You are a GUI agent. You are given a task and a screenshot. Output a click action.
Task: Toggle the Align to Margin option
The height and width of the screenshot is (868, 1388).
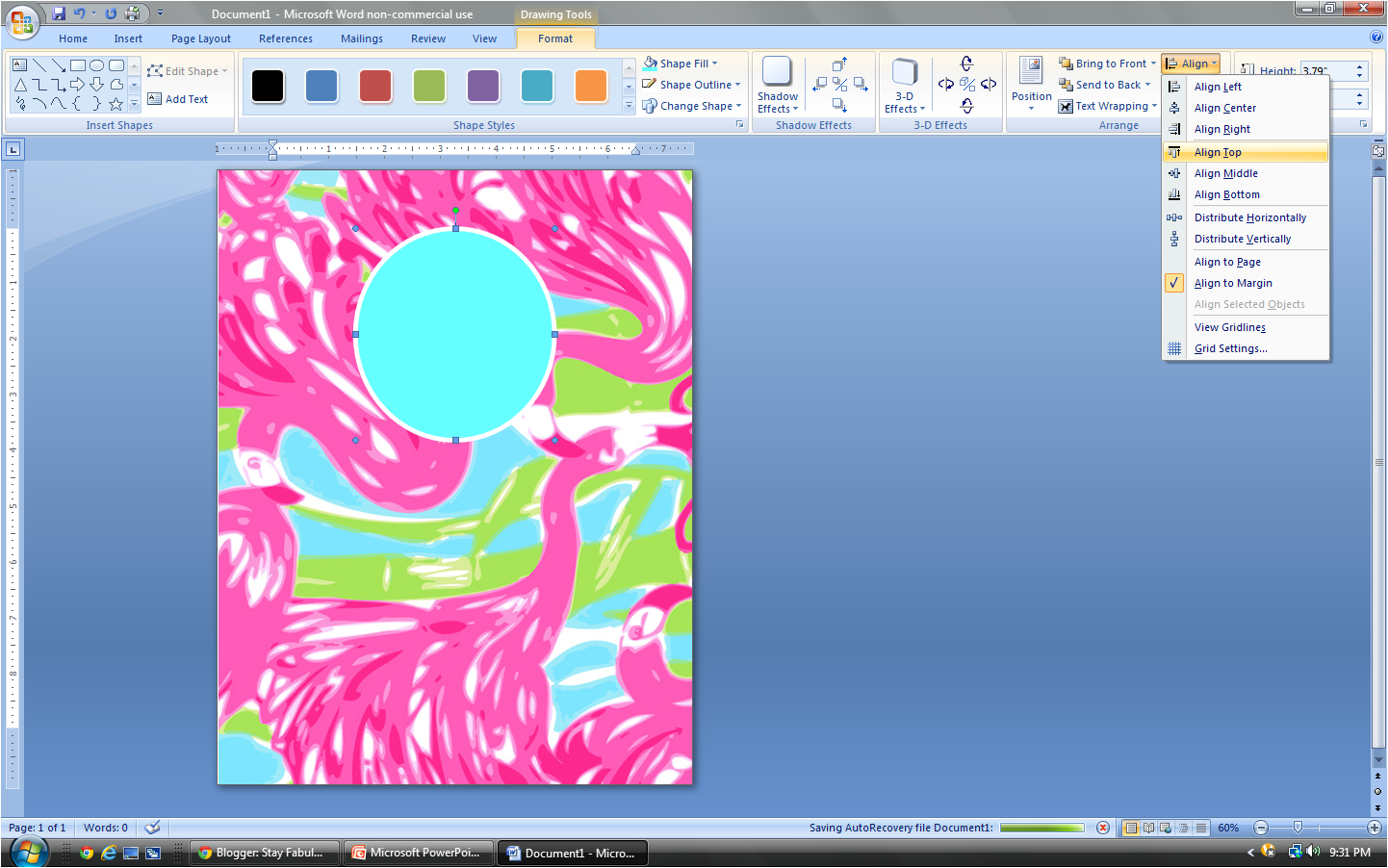click(1246, 283)
